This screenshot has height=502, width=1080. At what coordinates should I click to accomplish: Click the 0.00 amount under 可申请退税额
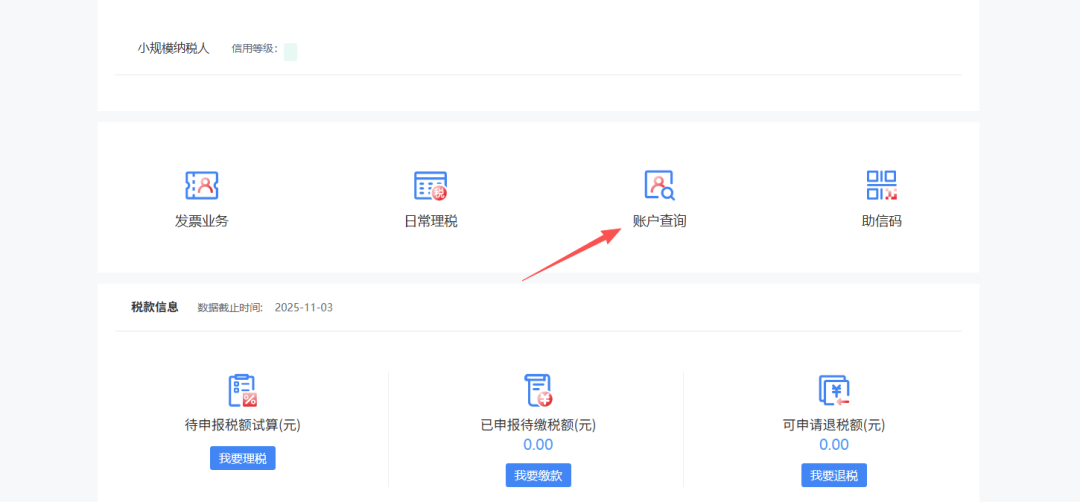833,445
